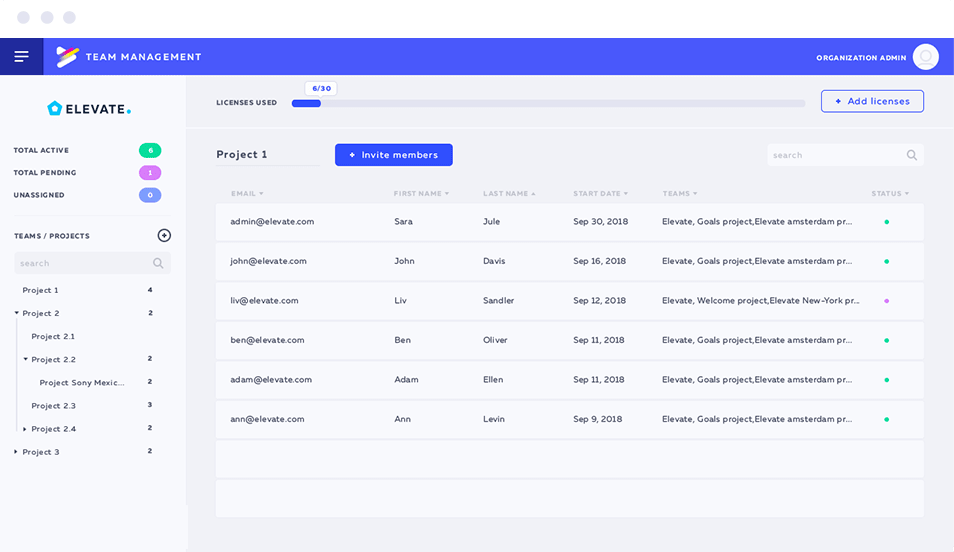Viewport: 954px width, 552px height.
Task: Click john@elevate.com email cell
Action: [268, 261]
